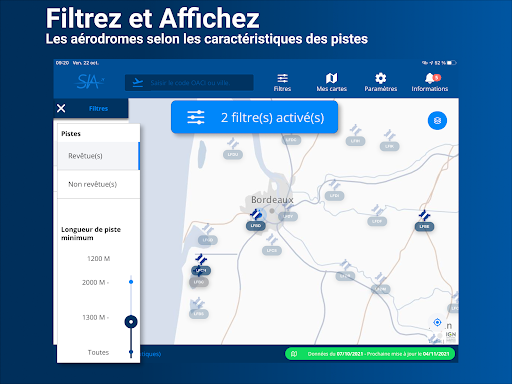Click the IGN attribution logo
The width and height of the screenshot is (512, 384).
[451, 336]
